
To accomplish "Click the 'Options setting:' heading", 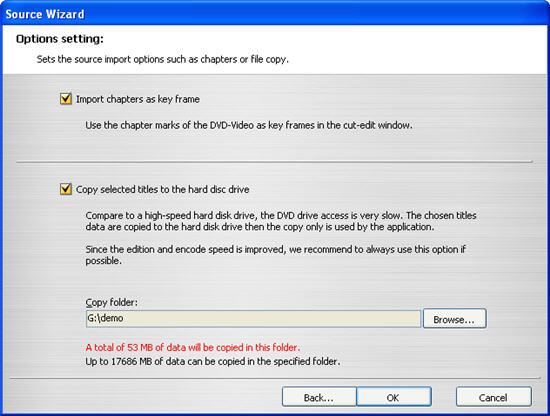I will (x=60, y=39).
